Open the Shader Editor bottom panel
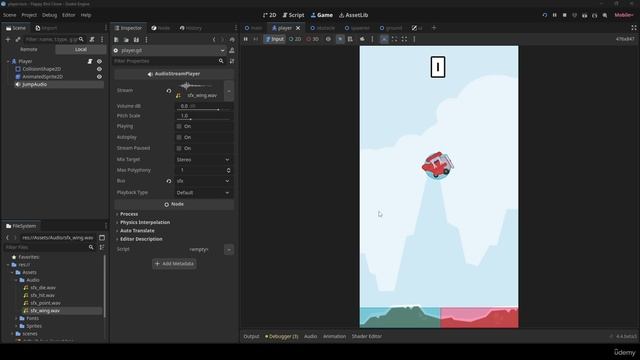The height and width of the screenshot is (360, 640). click(x=367, y=336)
